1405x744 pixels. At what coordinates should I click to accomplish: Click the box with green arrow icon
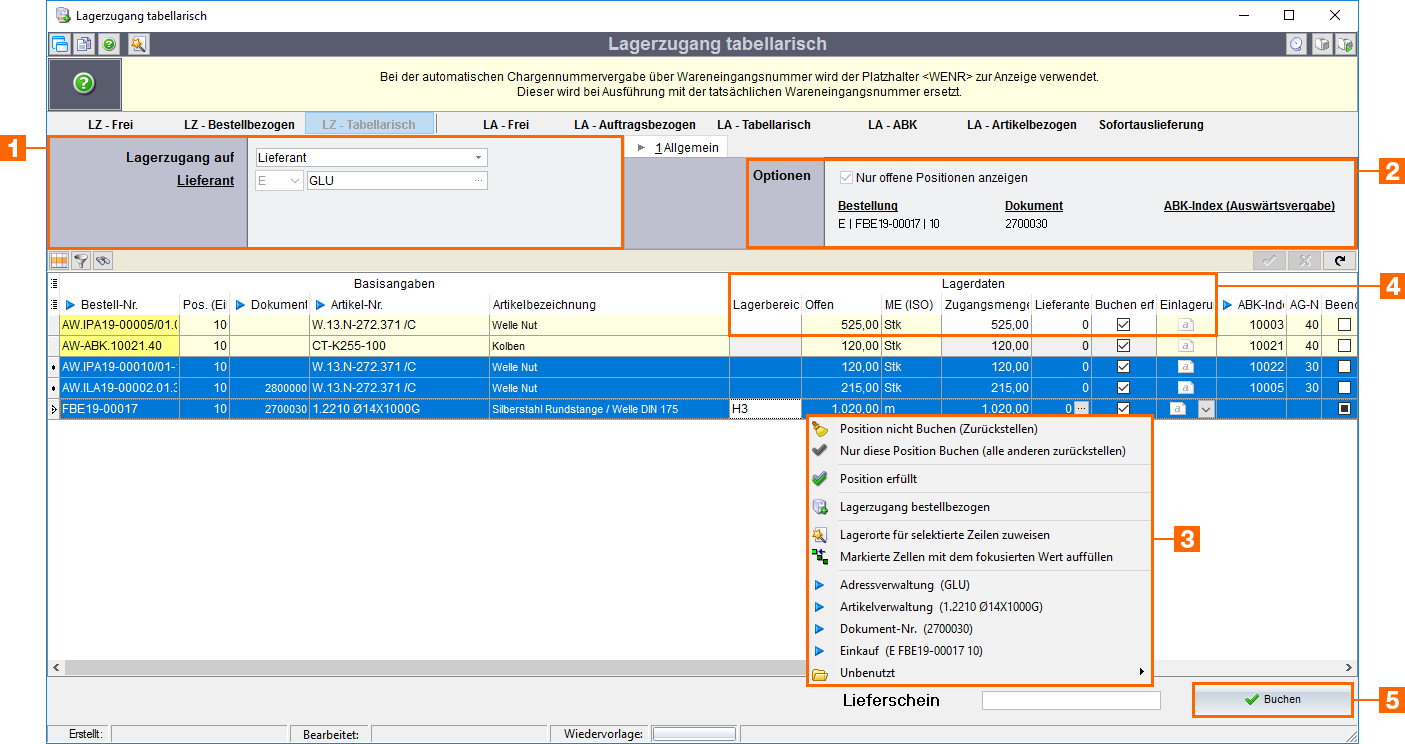[x=1346, y=44]
